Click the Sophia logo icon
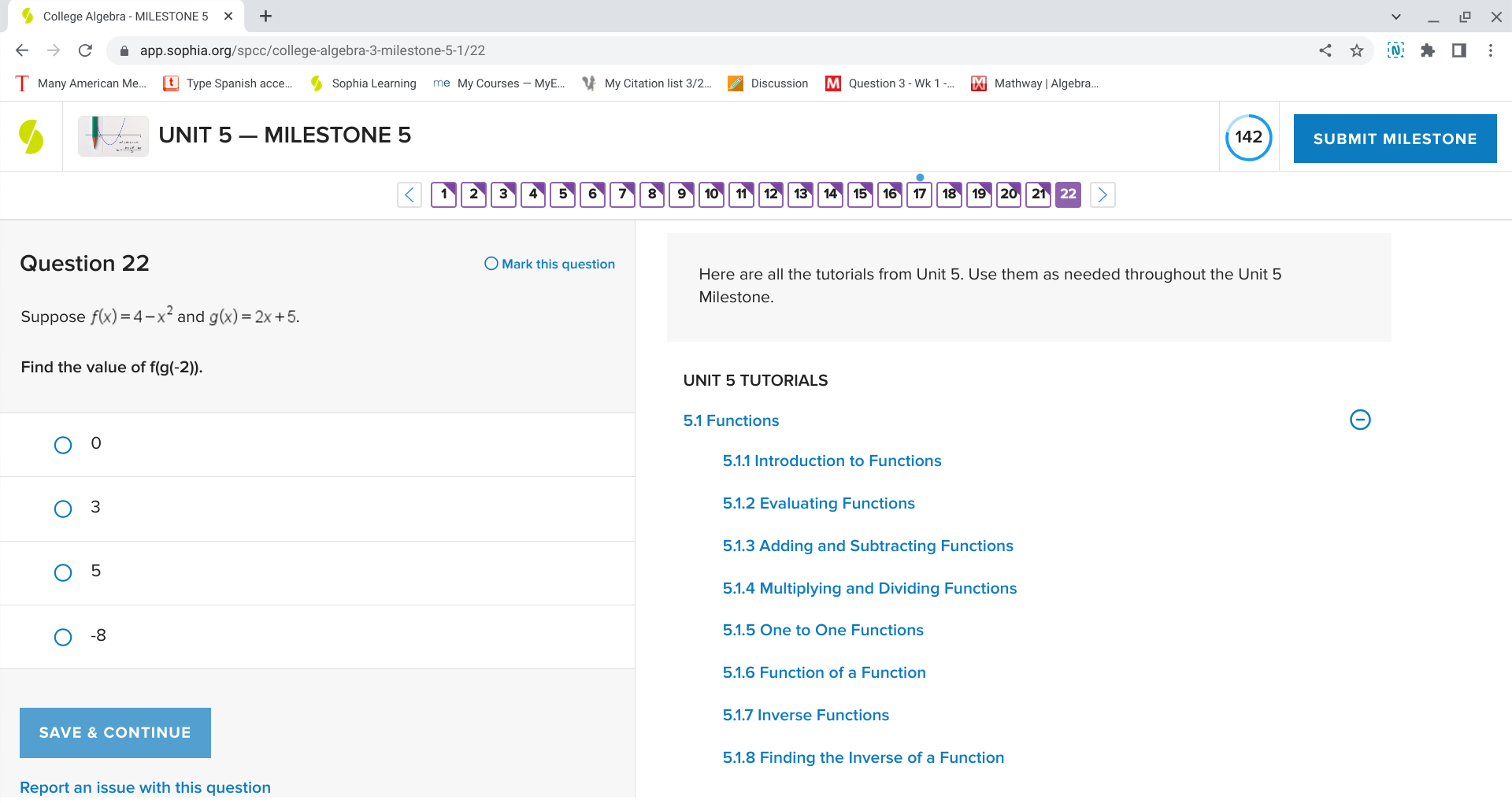 (31, 136)
